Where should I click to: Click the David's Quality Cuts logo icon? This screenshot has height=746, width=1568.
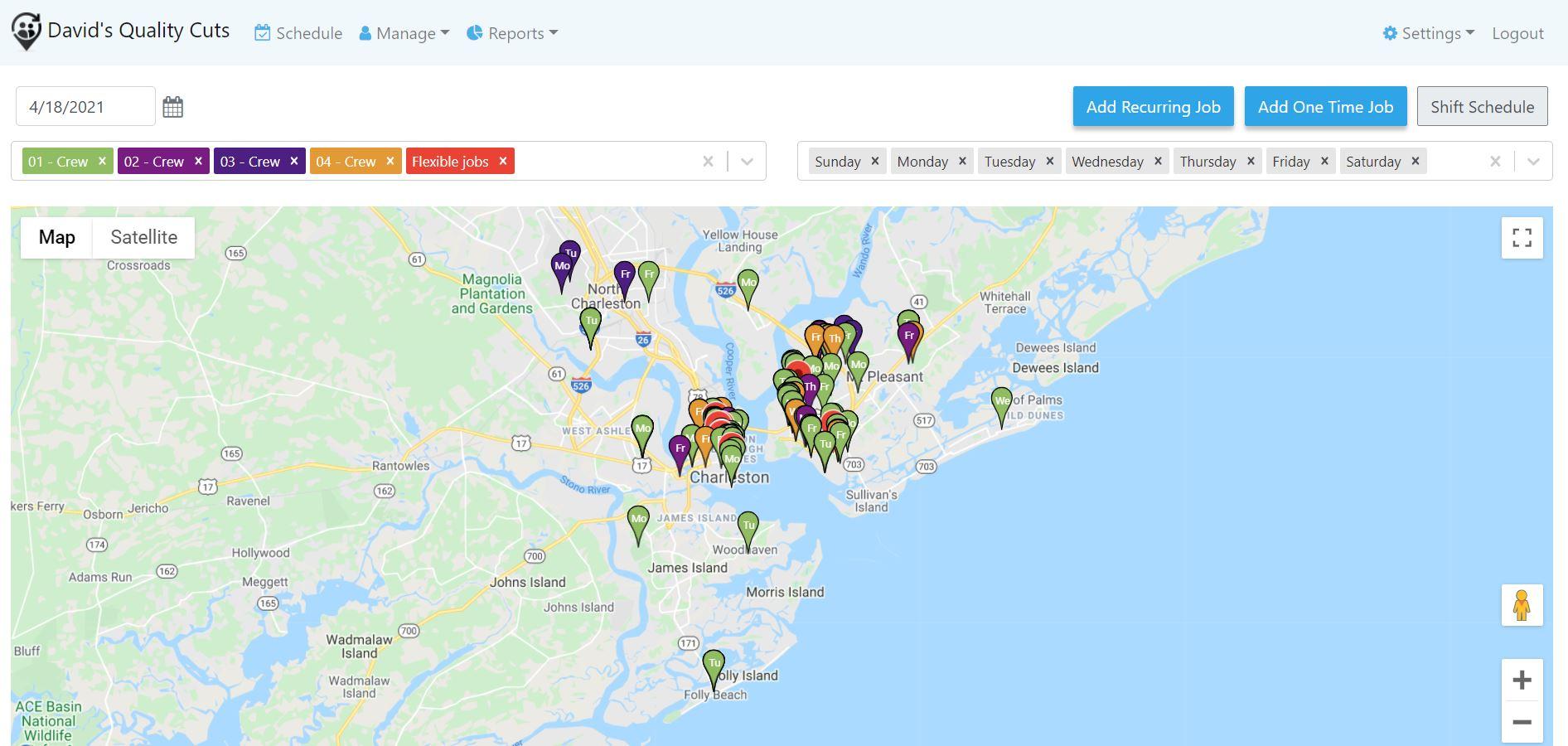pyautogui.click(x=26, y=31)
